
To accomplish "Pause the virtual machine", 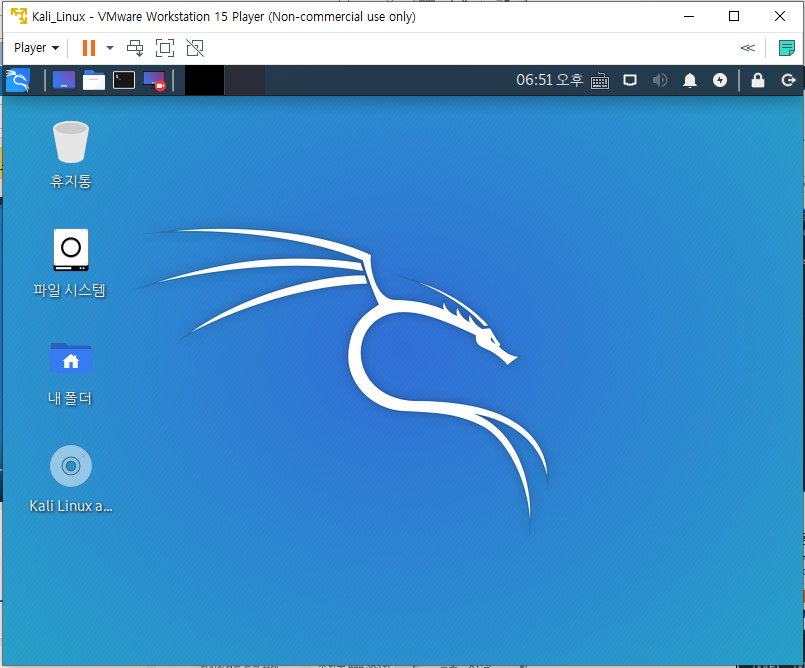I will pos(89,48).
